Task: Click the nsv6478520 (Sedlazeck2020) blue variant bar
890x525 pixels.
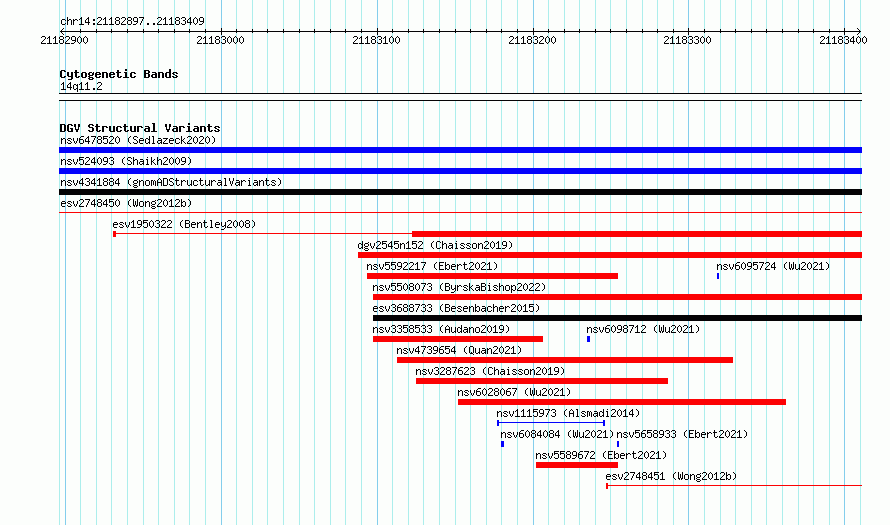Action: point(460,150)
